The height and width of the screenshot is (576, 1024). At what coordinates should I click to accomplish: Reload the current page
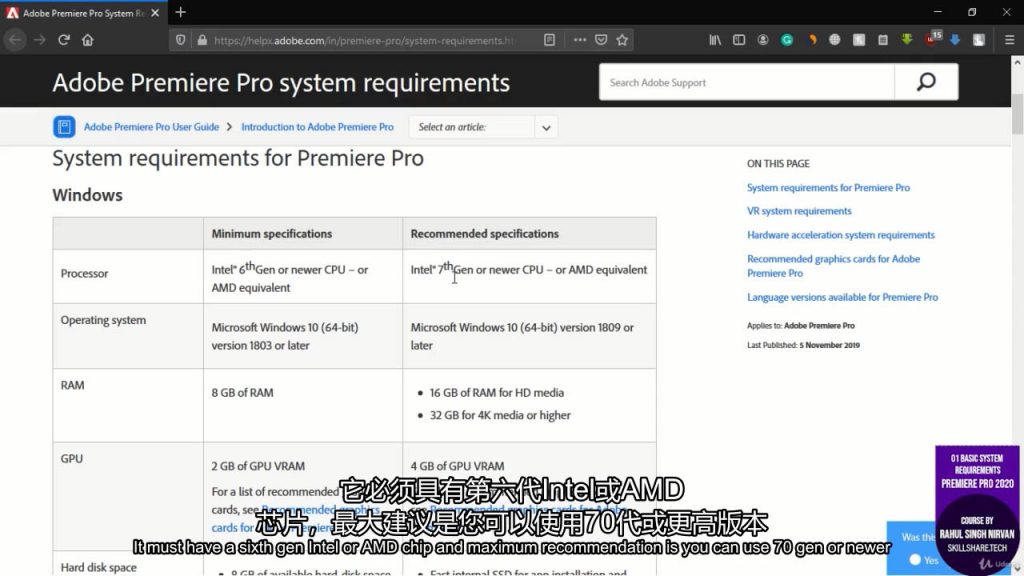click(63, 40)
